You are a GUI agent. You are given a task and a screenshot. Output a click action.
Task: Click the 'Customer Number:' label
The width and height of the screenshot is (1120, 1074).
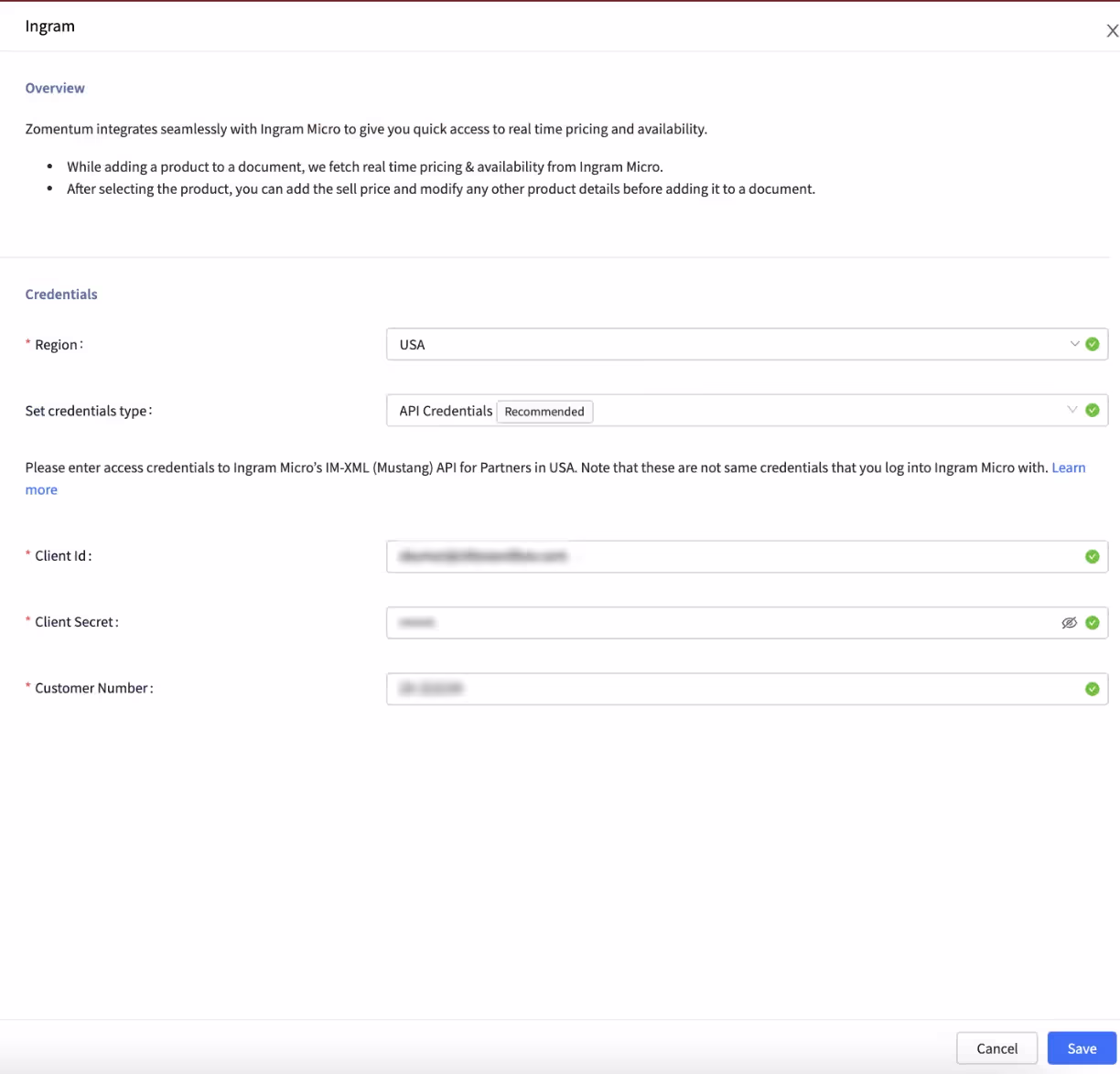pyautogui.click(x=94, y=688)
